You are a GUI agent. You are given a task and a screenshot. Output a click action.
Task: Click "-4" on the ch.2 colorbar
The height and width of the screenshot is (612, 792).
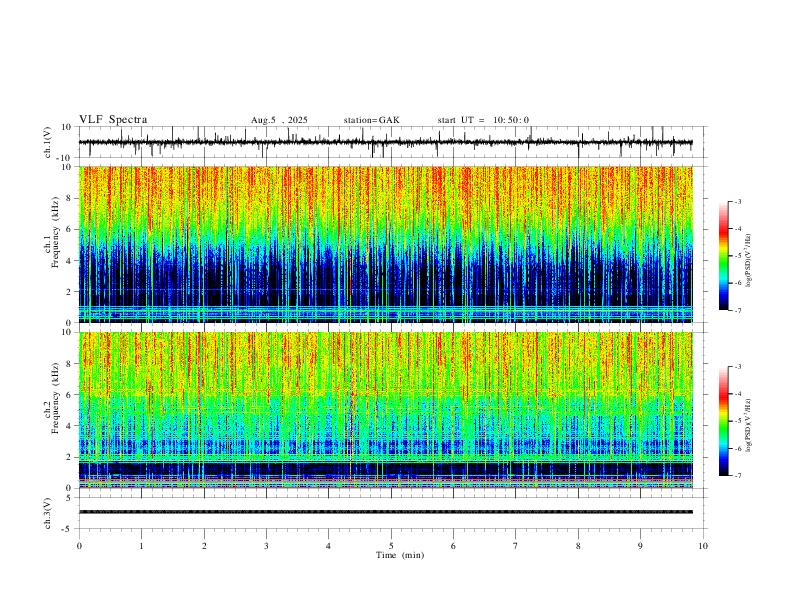pyautogui.click(x=737, y=394)
